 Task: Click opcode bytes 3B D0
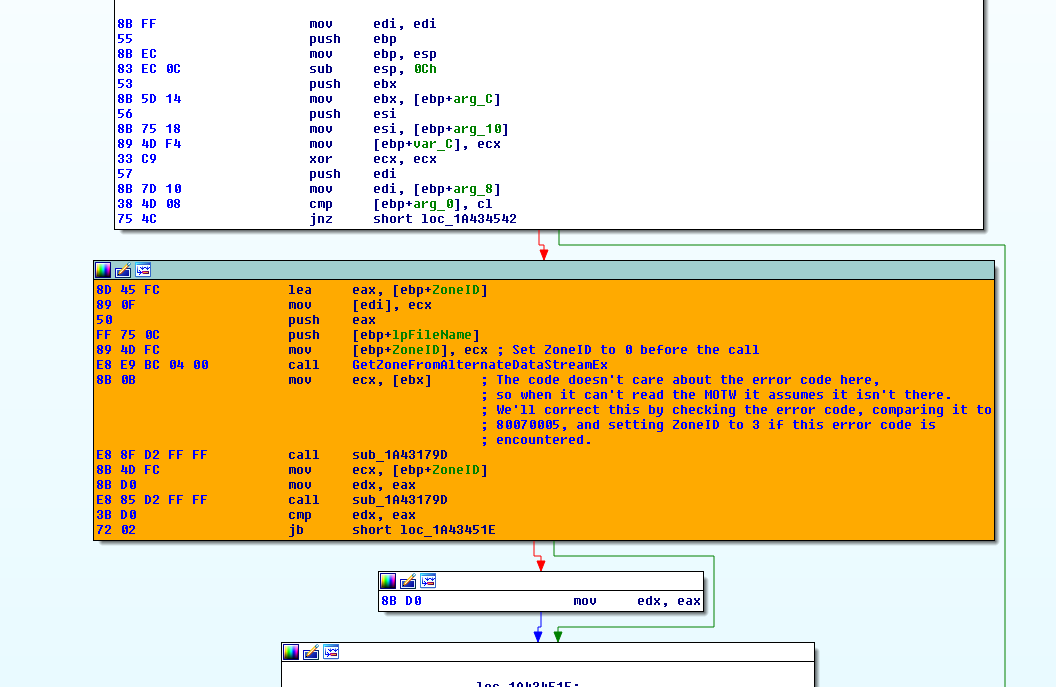[116, 515]
